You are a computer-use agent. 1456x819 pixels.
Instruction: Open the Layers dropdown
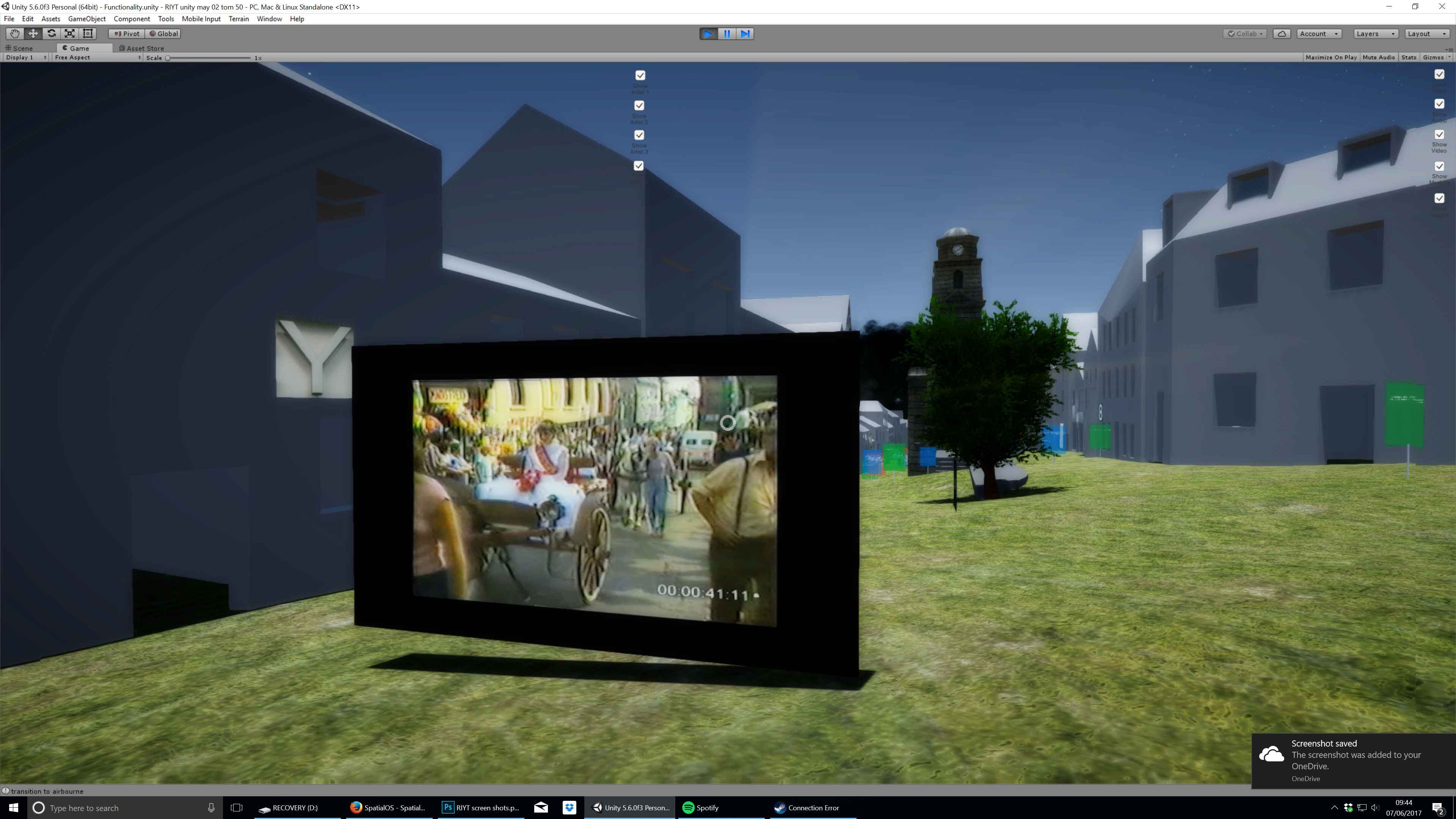click(x=1375, y=34)
